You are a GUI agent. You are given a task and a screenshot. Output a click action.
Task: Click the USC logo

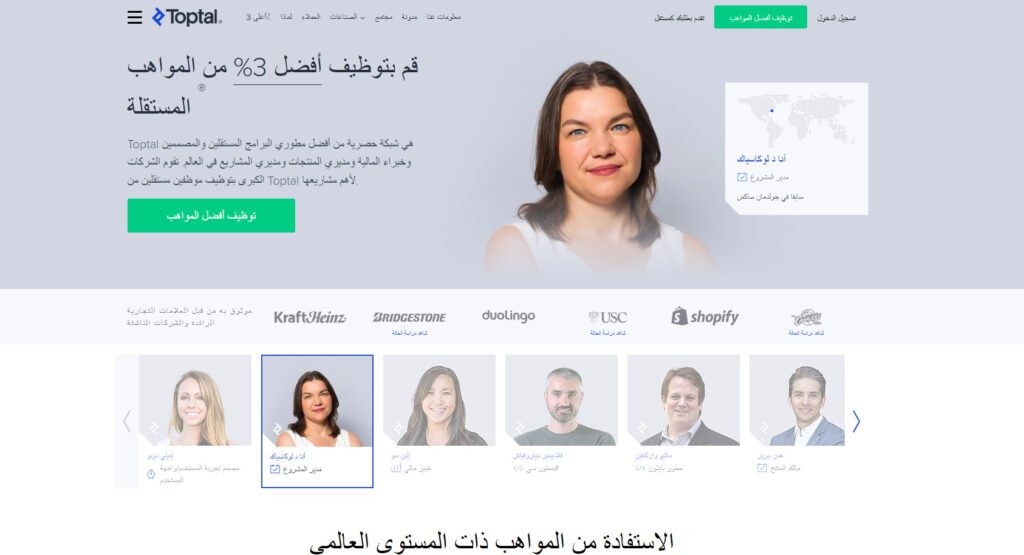pyautogui.click(x=607, y=317)
